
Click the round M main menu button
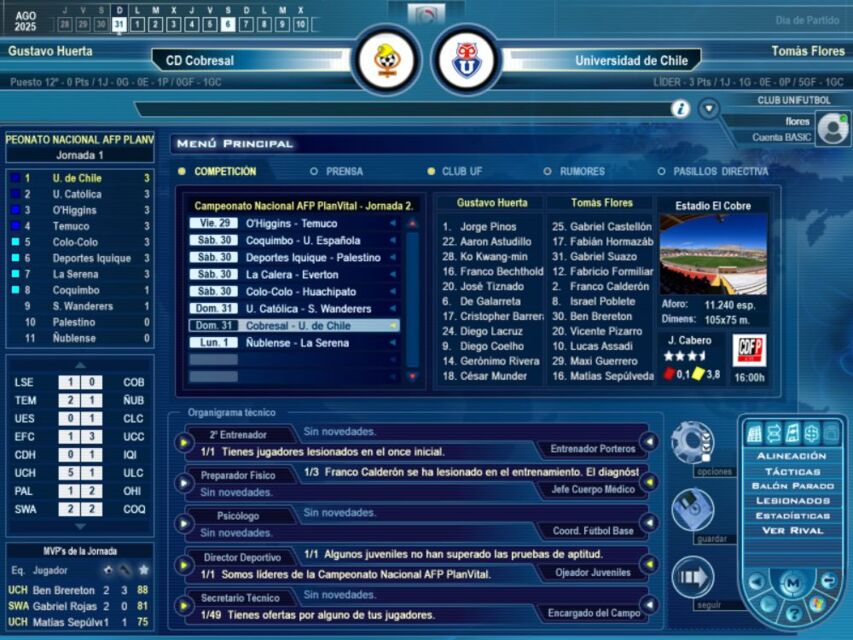click(793, 581)
